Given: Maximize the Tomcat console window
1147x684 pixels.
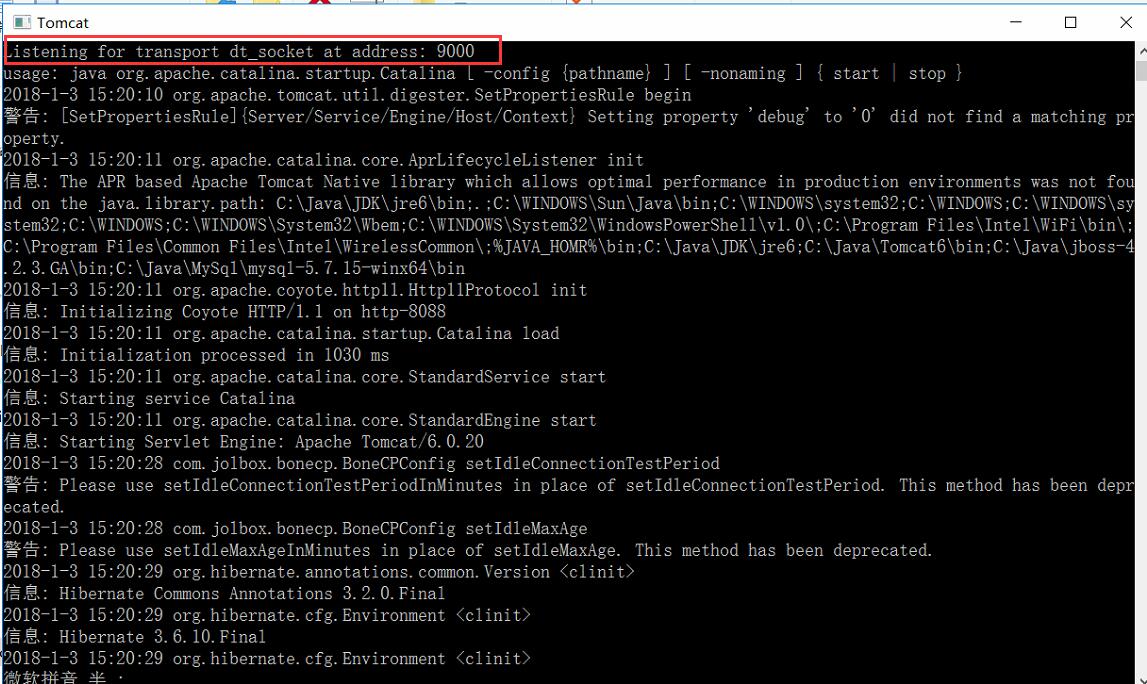Looking at the screenshot, I should (1070, 22).
